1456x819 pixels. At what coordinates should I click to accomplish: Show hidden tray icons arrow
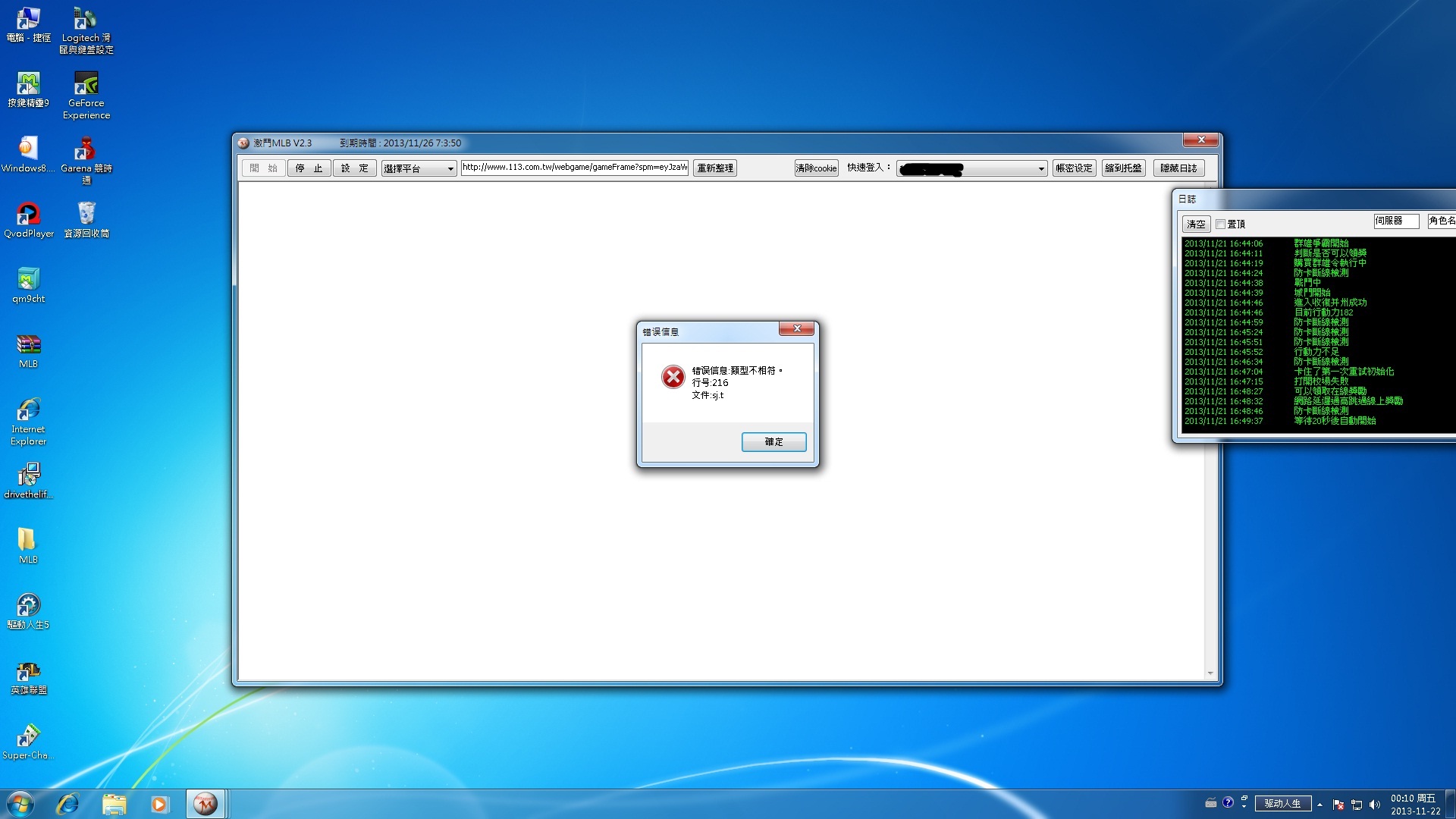click(x=1319, y=805)
